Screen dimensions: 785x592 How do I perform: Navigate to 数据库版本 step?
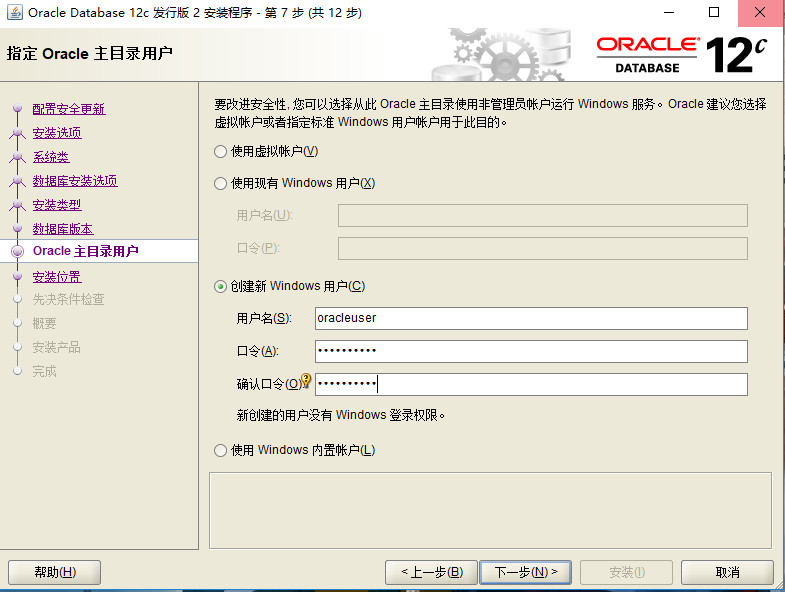click(63, 229)
